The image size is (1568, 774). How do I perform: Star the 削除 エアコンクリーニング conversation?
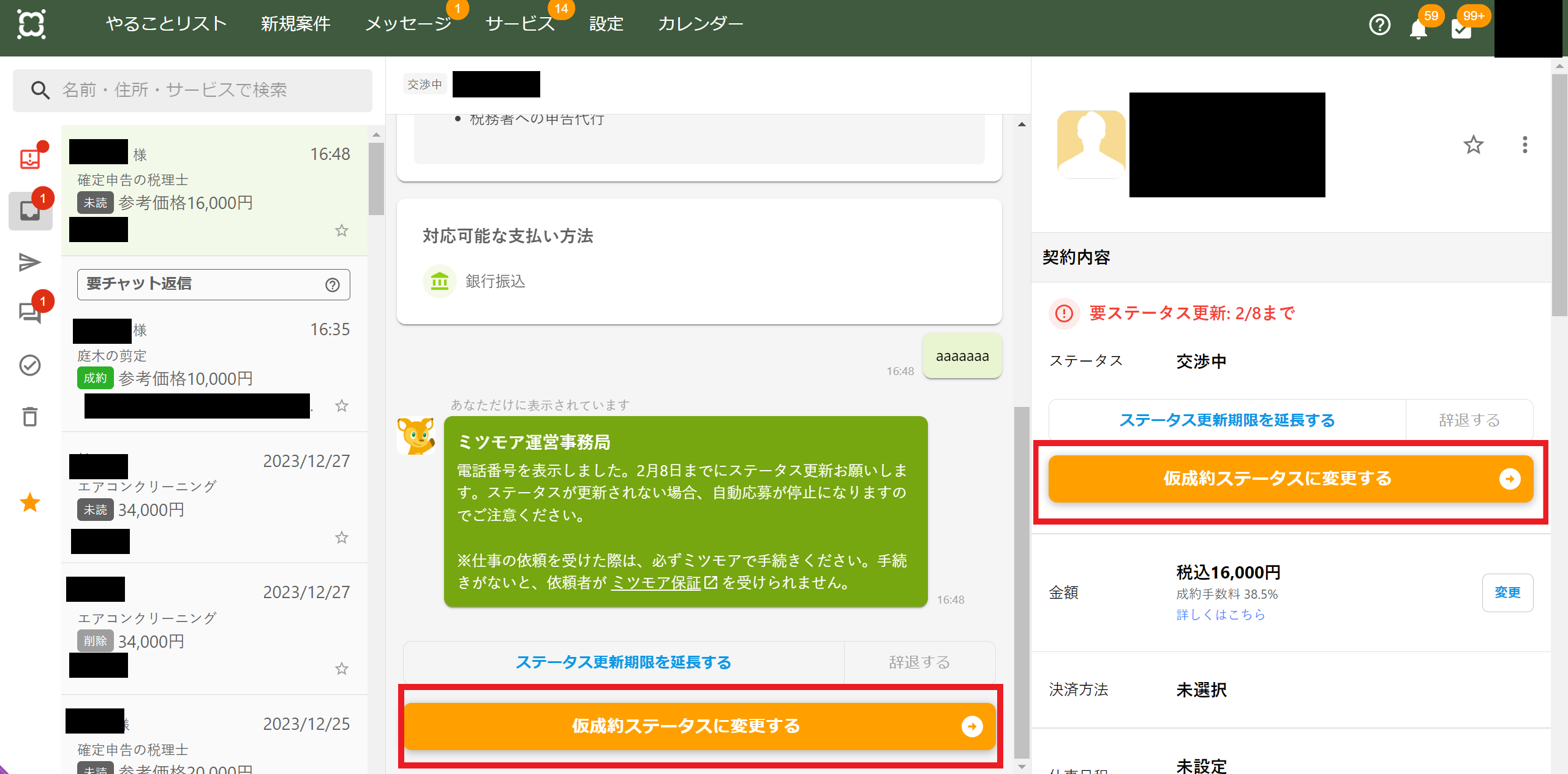click(x=342, y=669)
